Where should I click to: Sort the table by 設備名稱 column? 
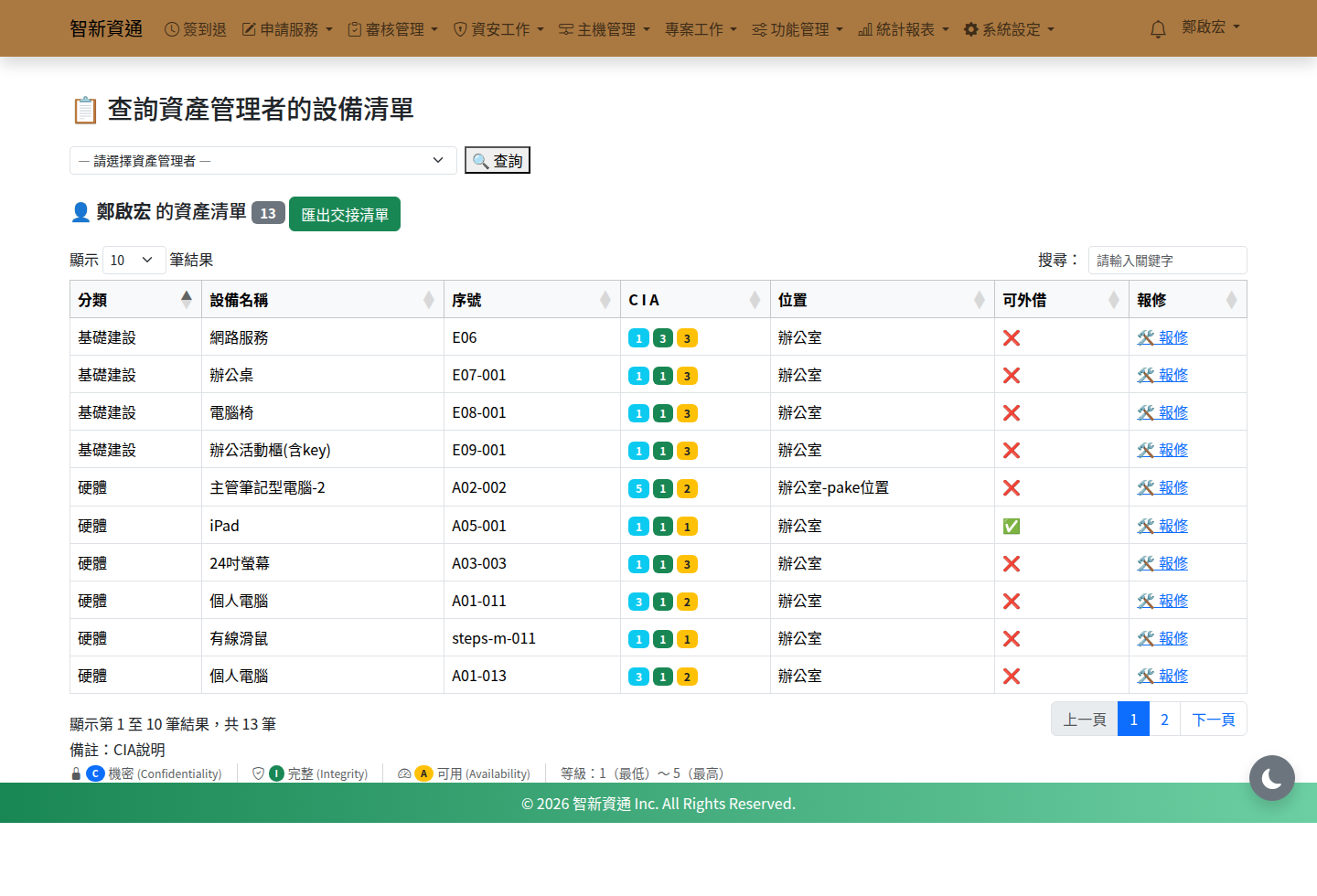click(x=323, y=300)
